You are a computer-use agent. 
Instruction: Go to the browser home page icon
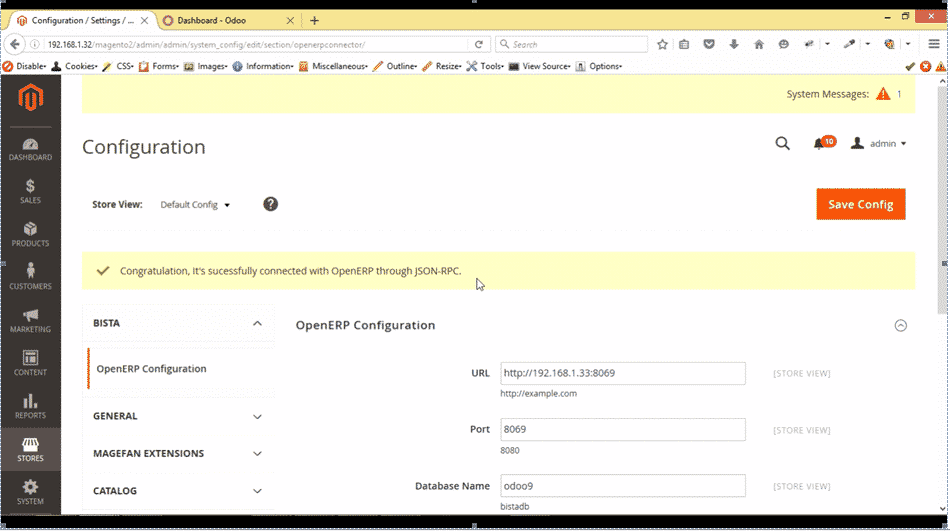(759, 44)
